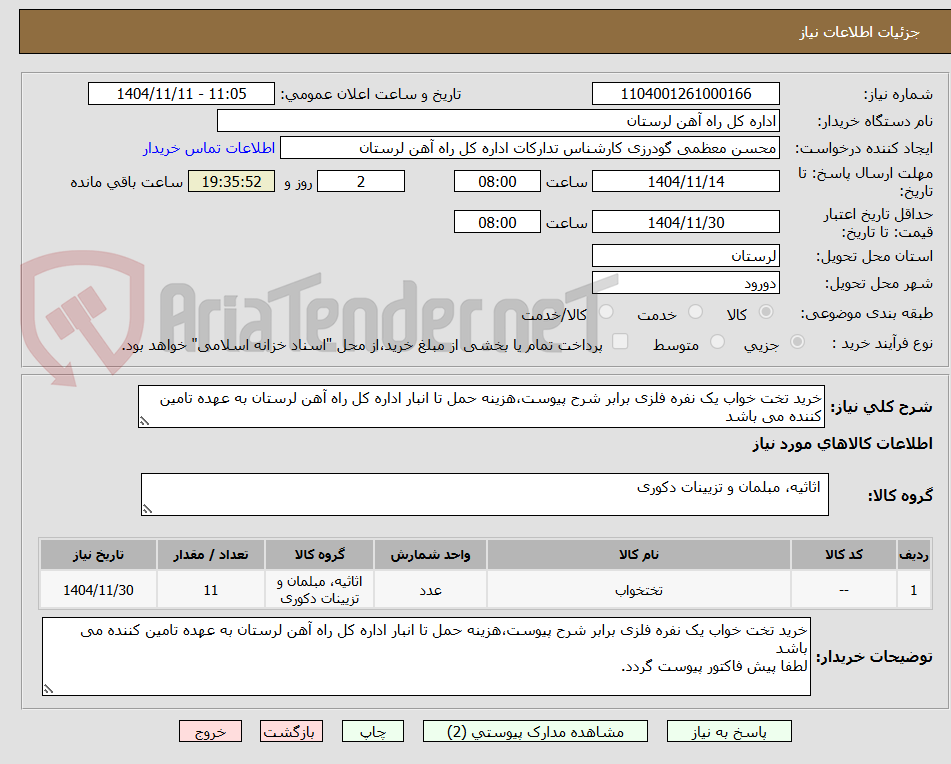Click the تختخواب item name cell
Viewport: 951px width, 764px height.
click(639, 590)
